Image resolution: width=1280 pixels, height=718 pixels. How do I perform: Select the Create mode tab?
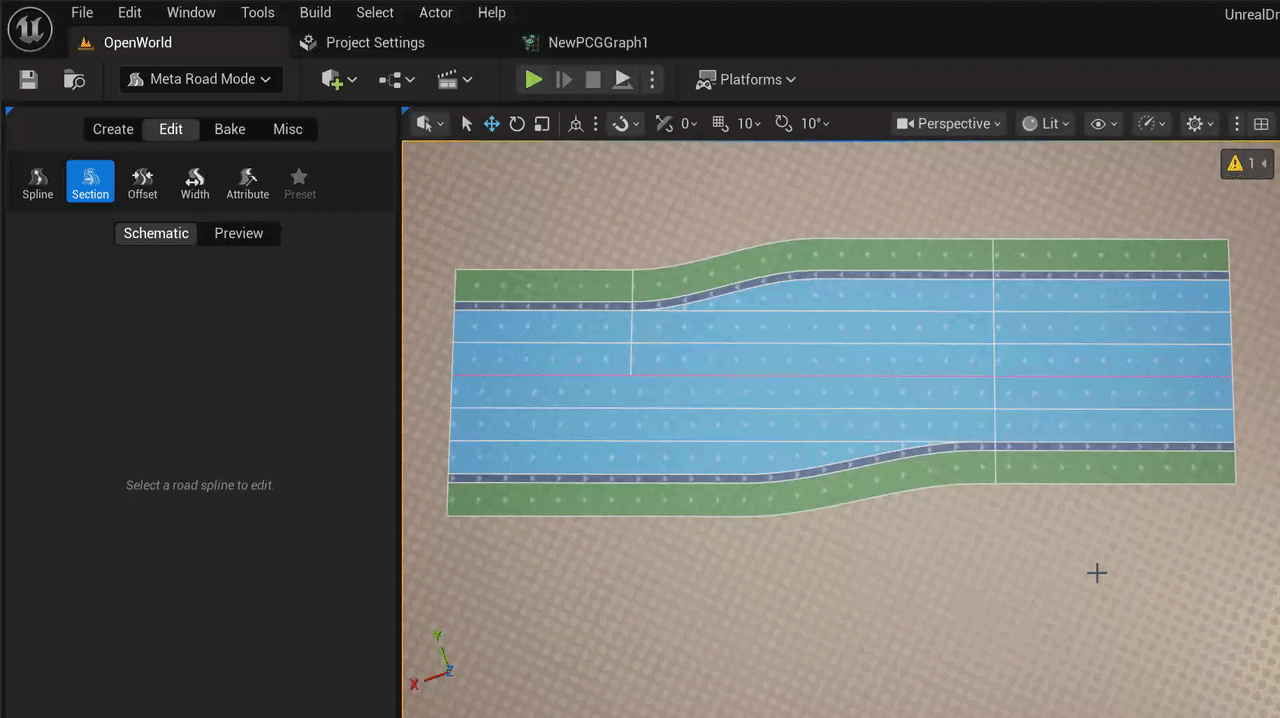pyautogui.click(x=113, y=129)
